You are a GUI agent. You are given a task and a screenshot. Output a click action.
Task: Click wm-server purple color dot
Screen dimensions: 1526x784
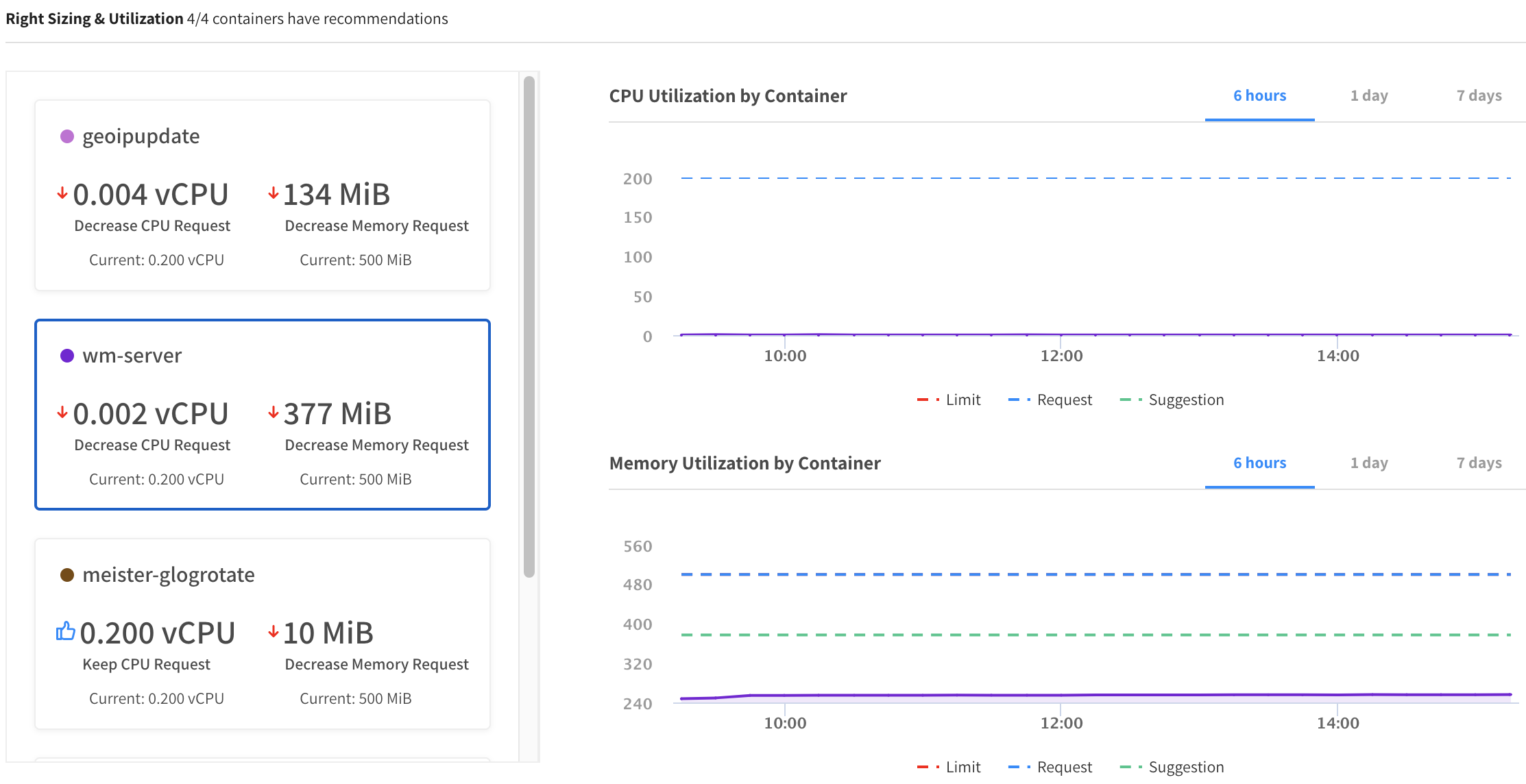(67, 356)
